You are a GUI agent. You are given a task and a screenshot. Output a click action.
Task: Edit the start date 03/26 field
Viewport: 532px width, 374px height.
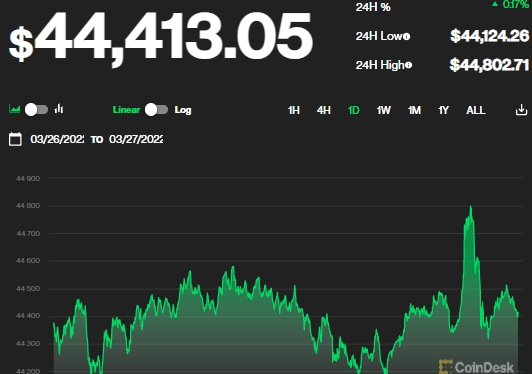click(57, 139)
